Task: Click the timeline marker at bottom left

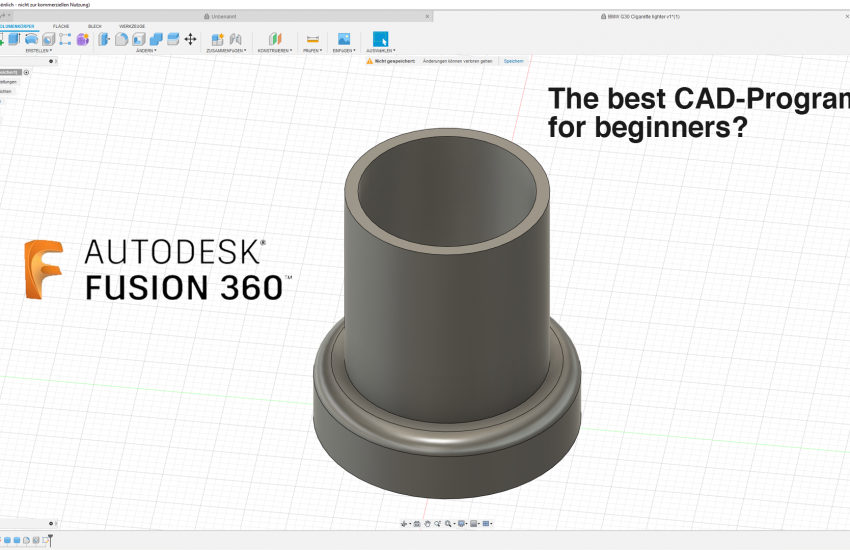Action: point(49,541)
